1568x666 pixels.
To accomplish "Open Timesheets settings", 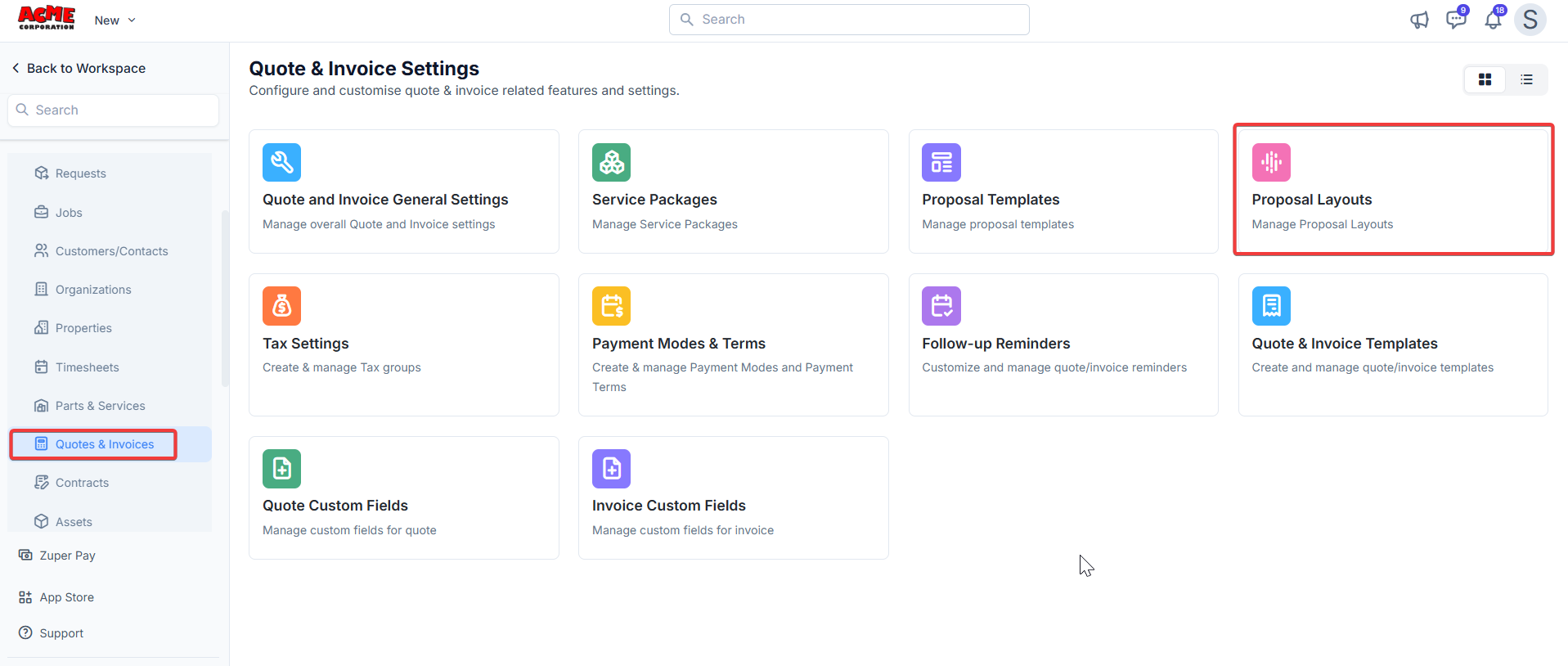I will [87, 367].
